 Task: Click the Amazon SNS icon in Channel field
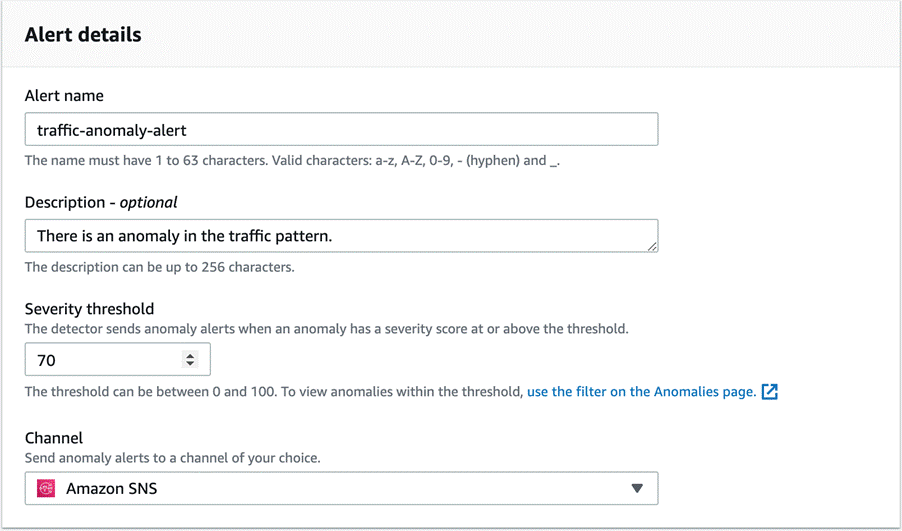point(46,489)
